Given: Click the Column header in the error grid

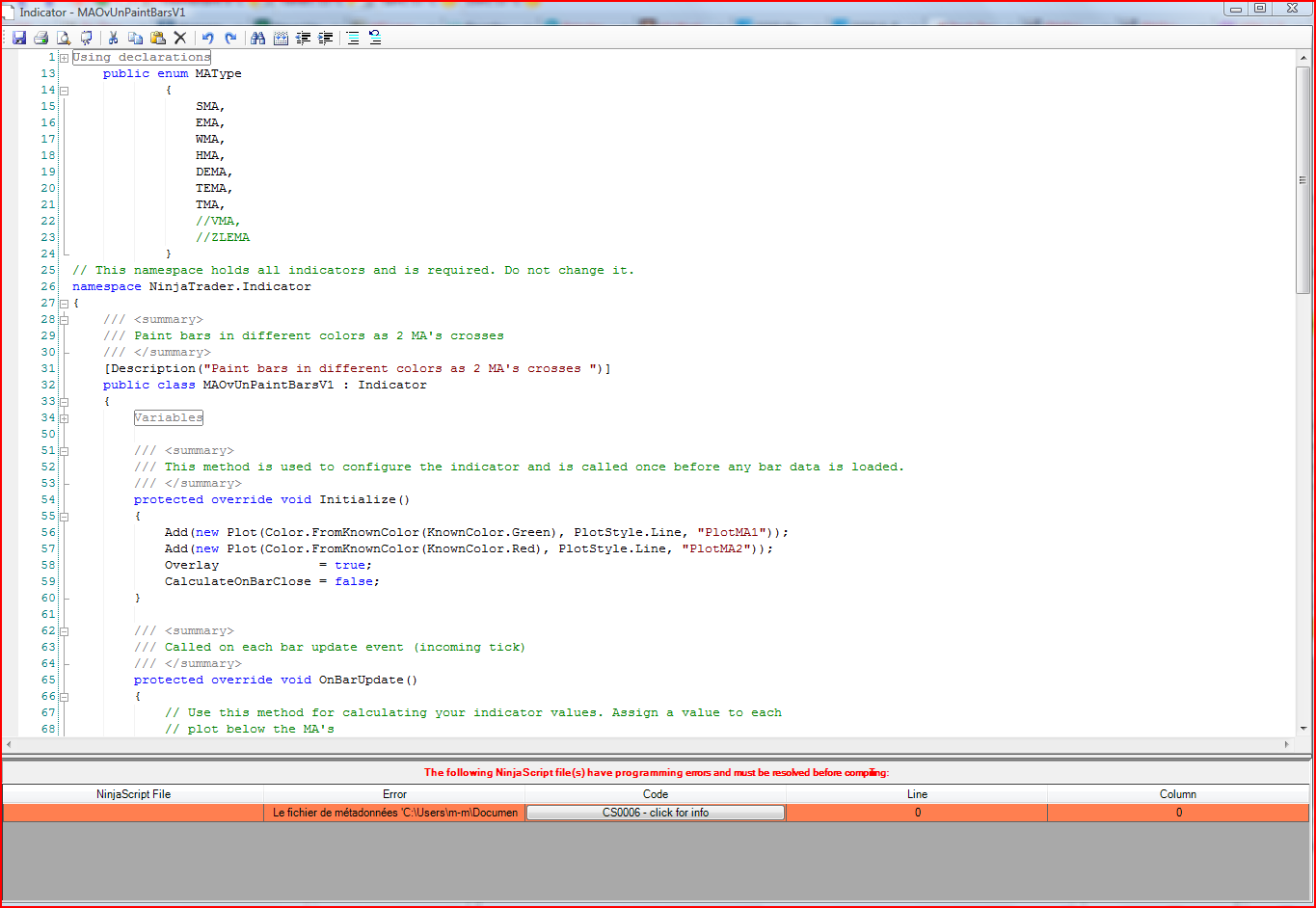Looking at the screenshot, I should coord(1178,794).
